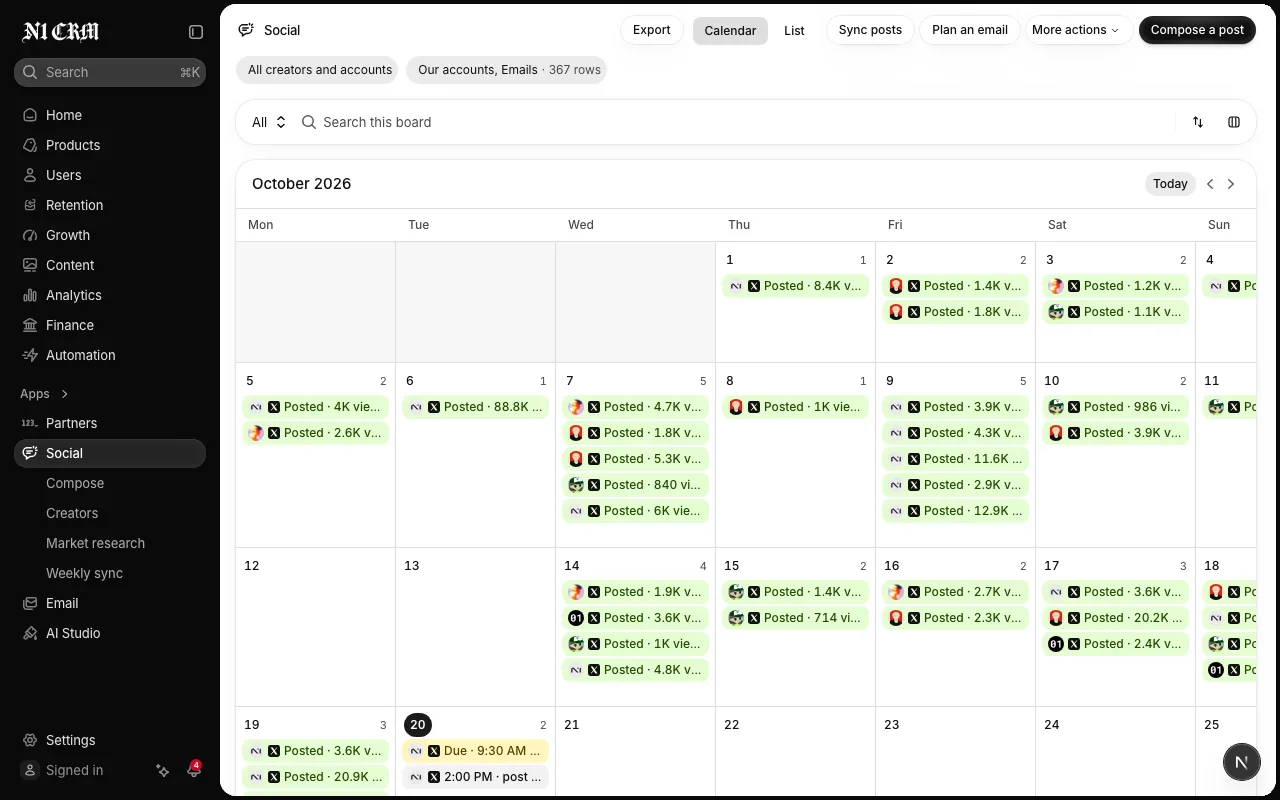This screenshot has height=800, width=1280.
Task: Collapse the sidebar with the panel icon
Action: point(196,32)
